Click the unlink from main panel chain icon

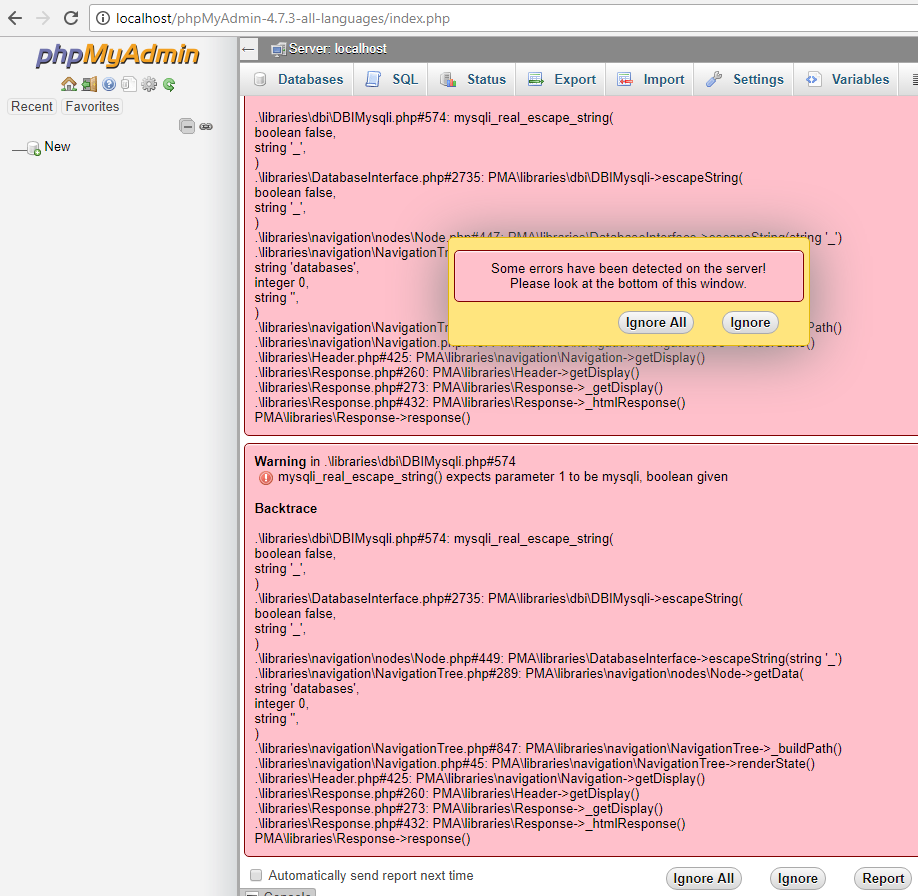(x=206, y=126)
